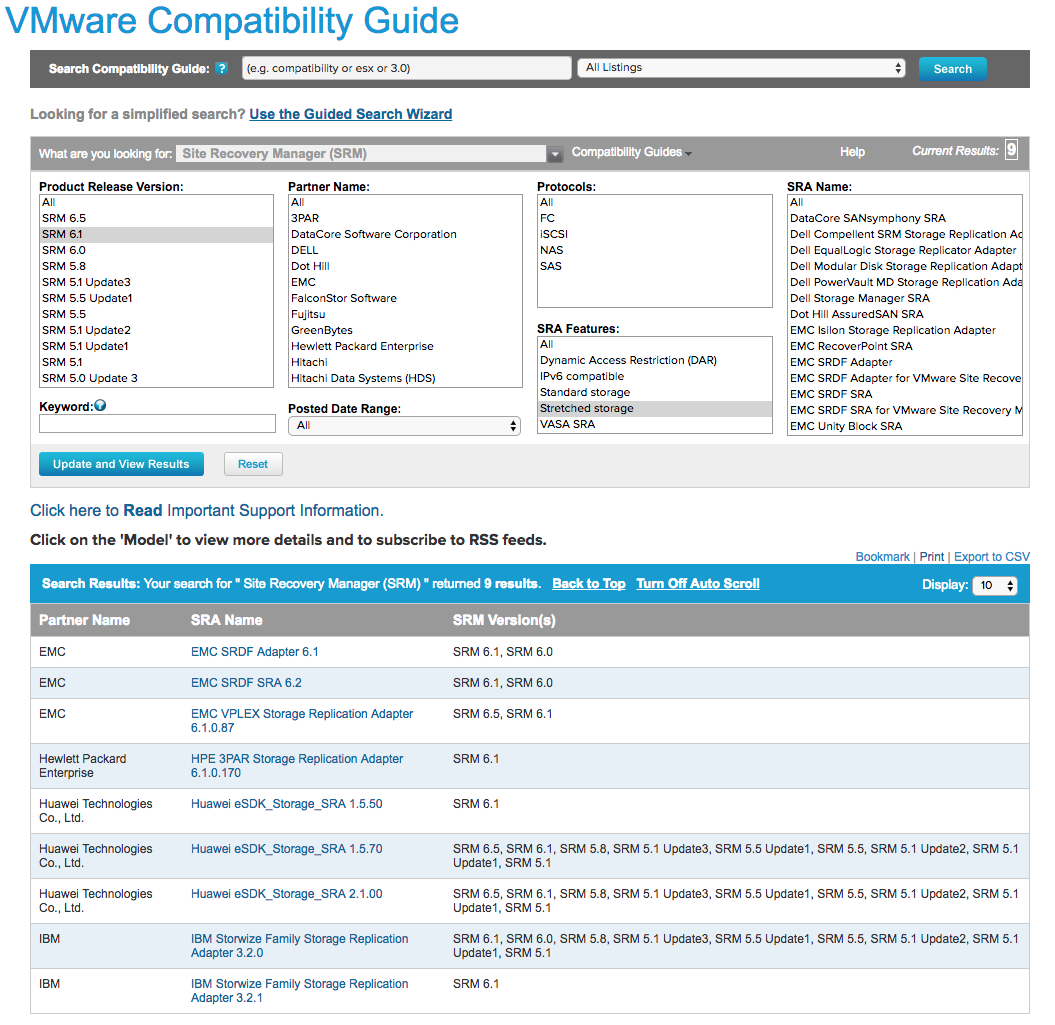Click the Reset button

point(253,464)
